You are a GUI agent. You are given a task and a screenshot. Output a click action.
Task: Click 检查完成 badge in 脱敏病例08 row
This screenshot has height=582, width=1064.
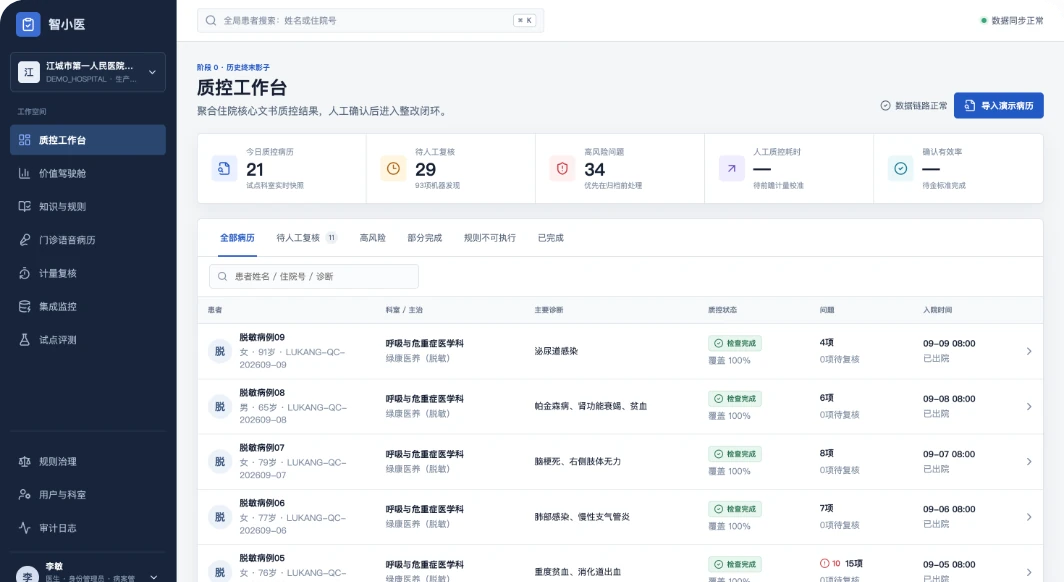click(x=735, y=398)
